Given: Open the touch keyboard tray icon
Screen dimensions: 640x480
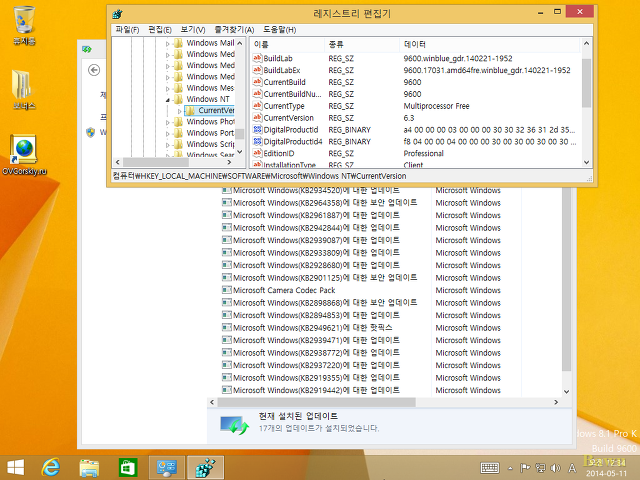Looking at the screenshot, I should 489,468.
